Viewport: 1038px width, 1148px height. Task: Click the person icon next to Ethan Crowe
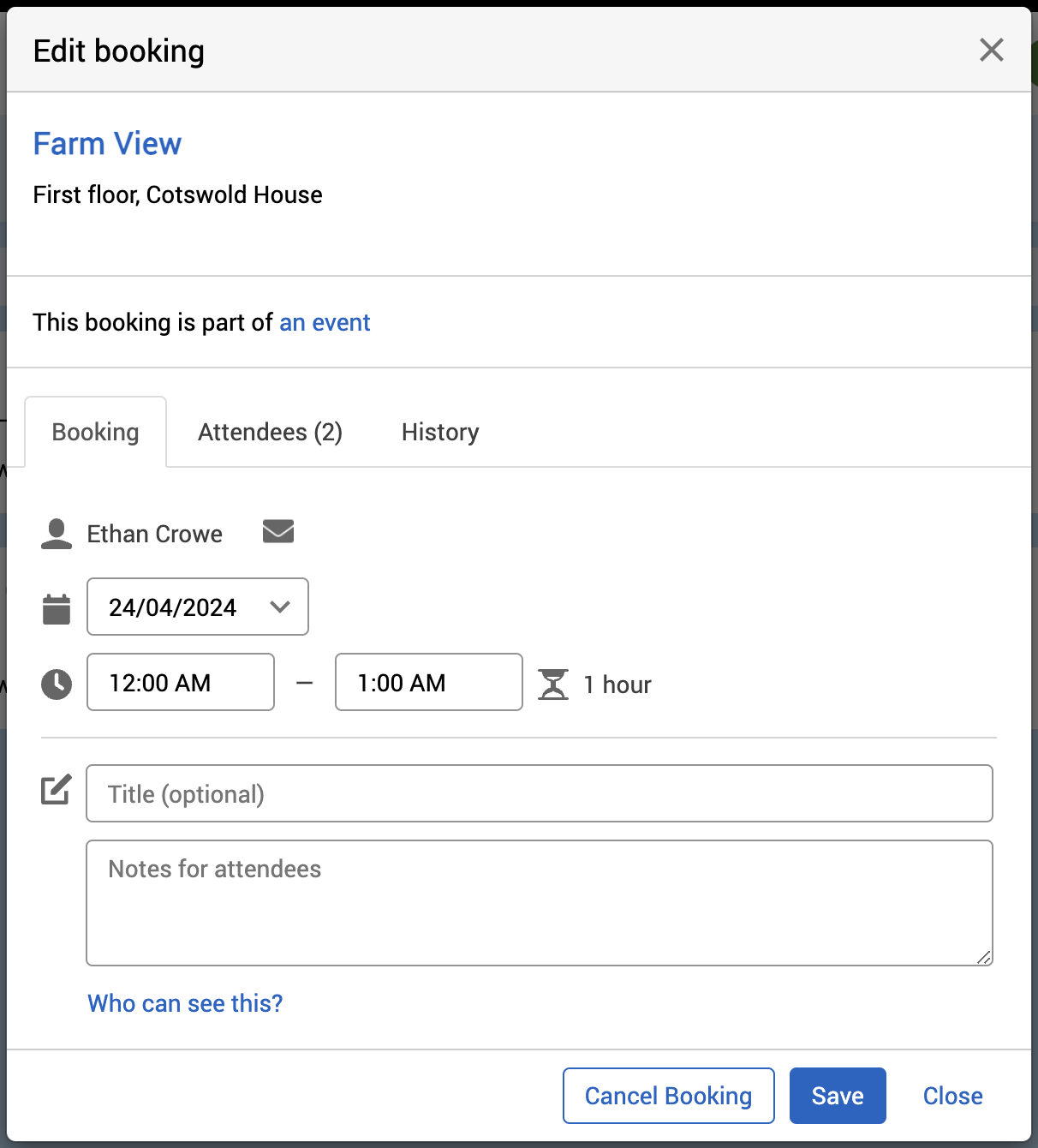tap(57, 534)
